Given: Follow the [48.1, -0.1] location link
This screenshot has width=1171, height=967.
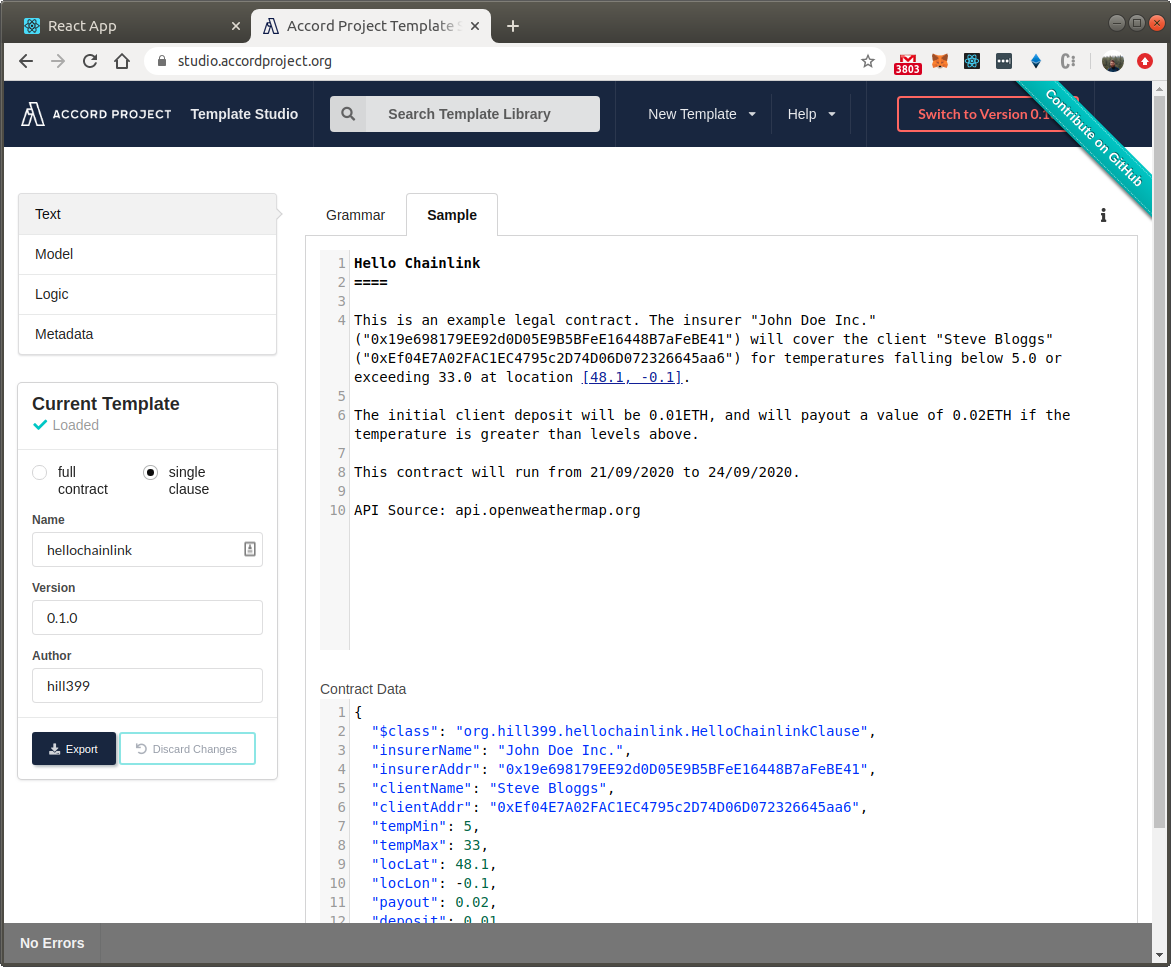Looking at the screenshot, I should 632,377.
